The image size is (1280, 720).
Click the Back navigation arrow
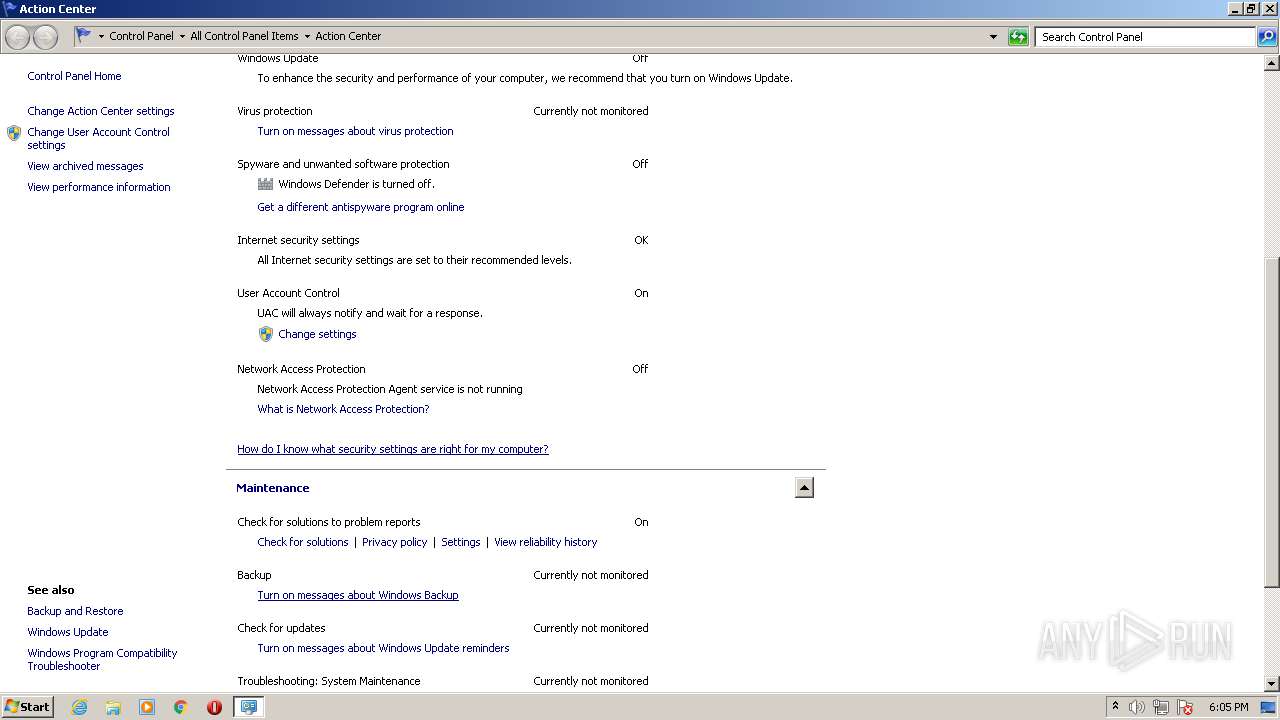pyautogui.click(x=18, y=37)
